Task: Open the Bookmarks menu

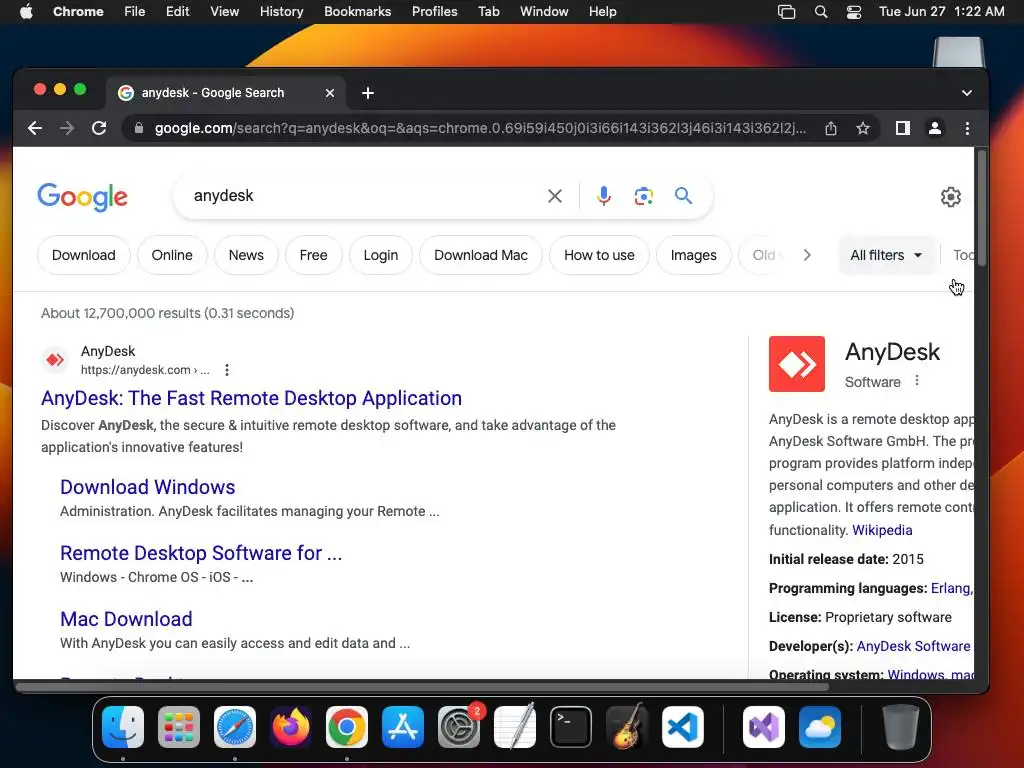Action: (358, 12)
